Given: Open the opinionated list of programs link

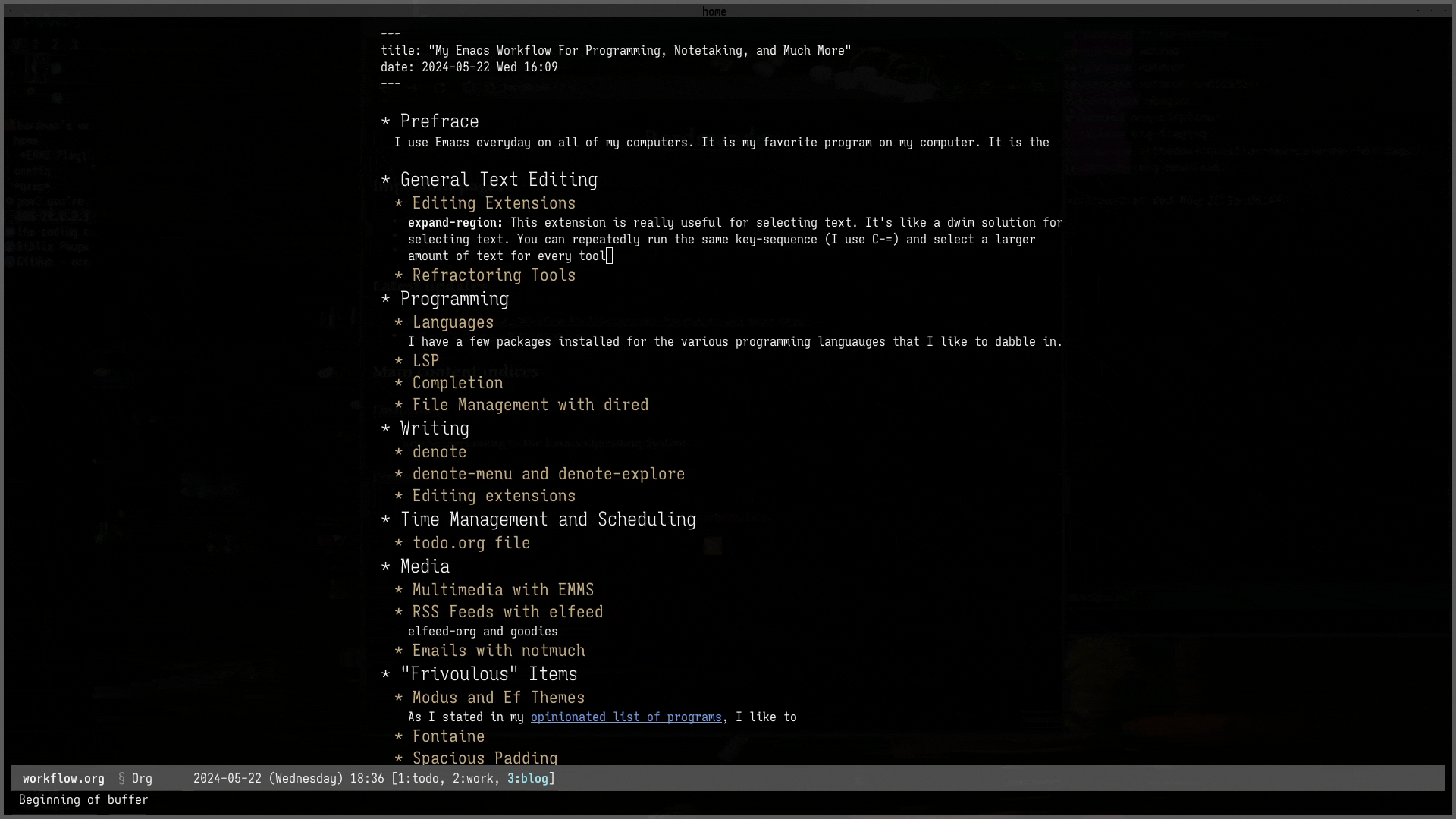Looking at the screenshot, I should pos(626,717).
